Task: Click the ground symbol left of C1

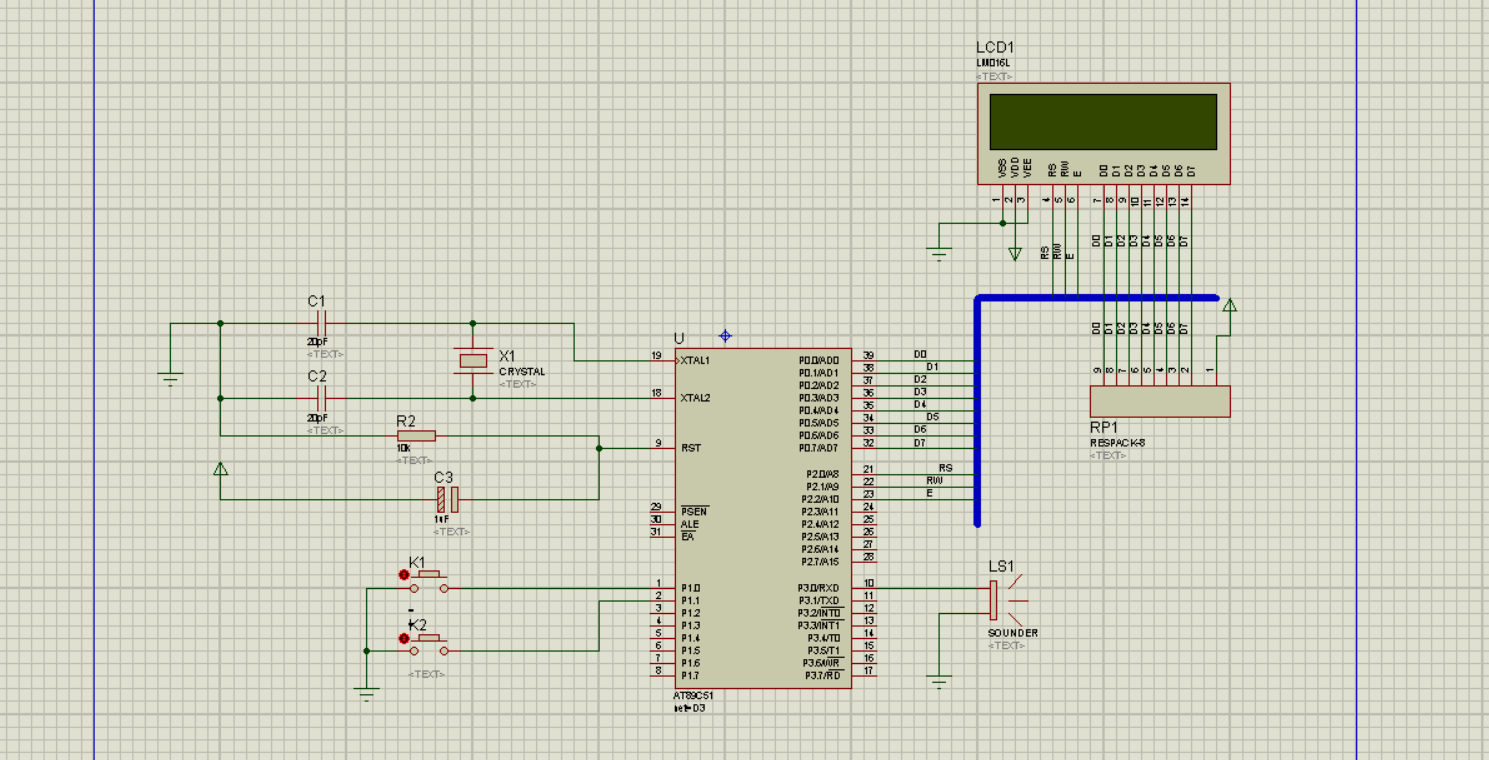Action: 170,378
